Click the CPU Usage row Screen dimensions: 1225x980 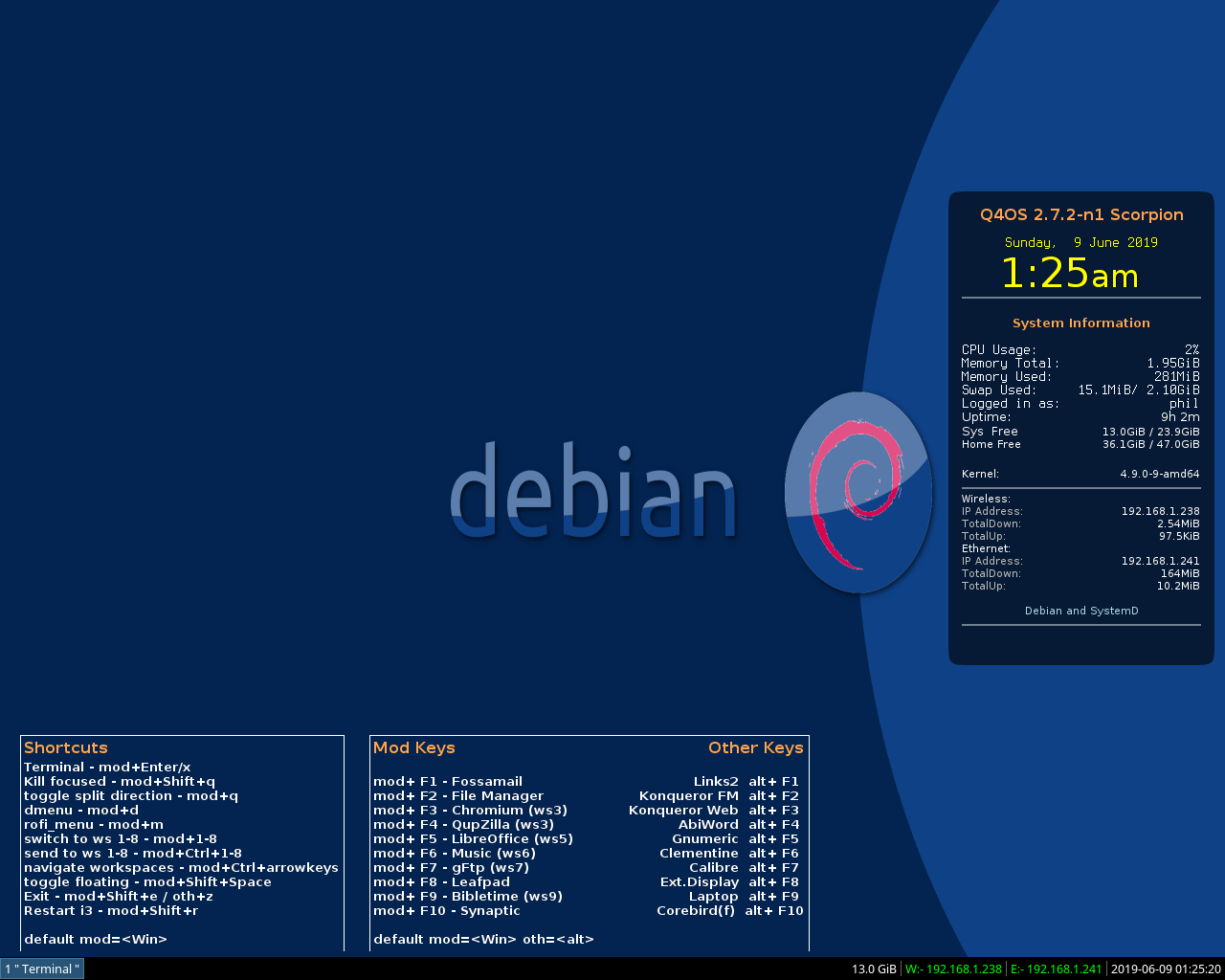[x=1080, y=349]
